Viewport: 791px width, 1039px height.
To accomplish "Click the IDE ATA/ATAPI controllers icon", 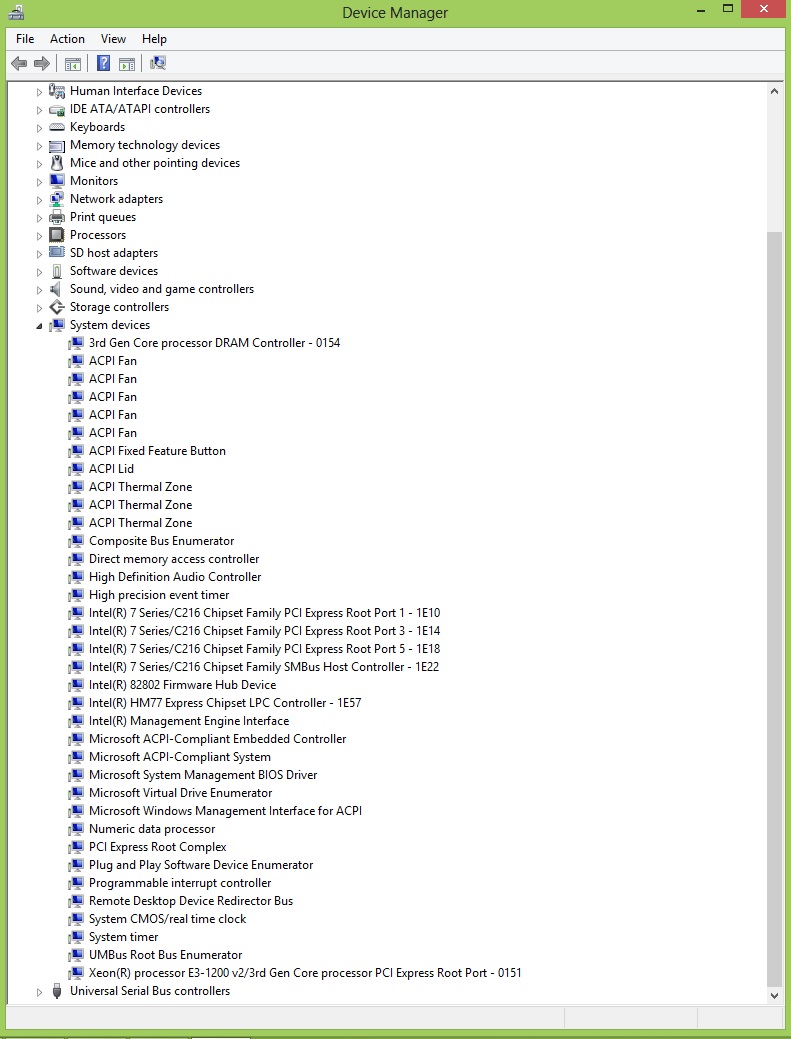I will (57, 109).
